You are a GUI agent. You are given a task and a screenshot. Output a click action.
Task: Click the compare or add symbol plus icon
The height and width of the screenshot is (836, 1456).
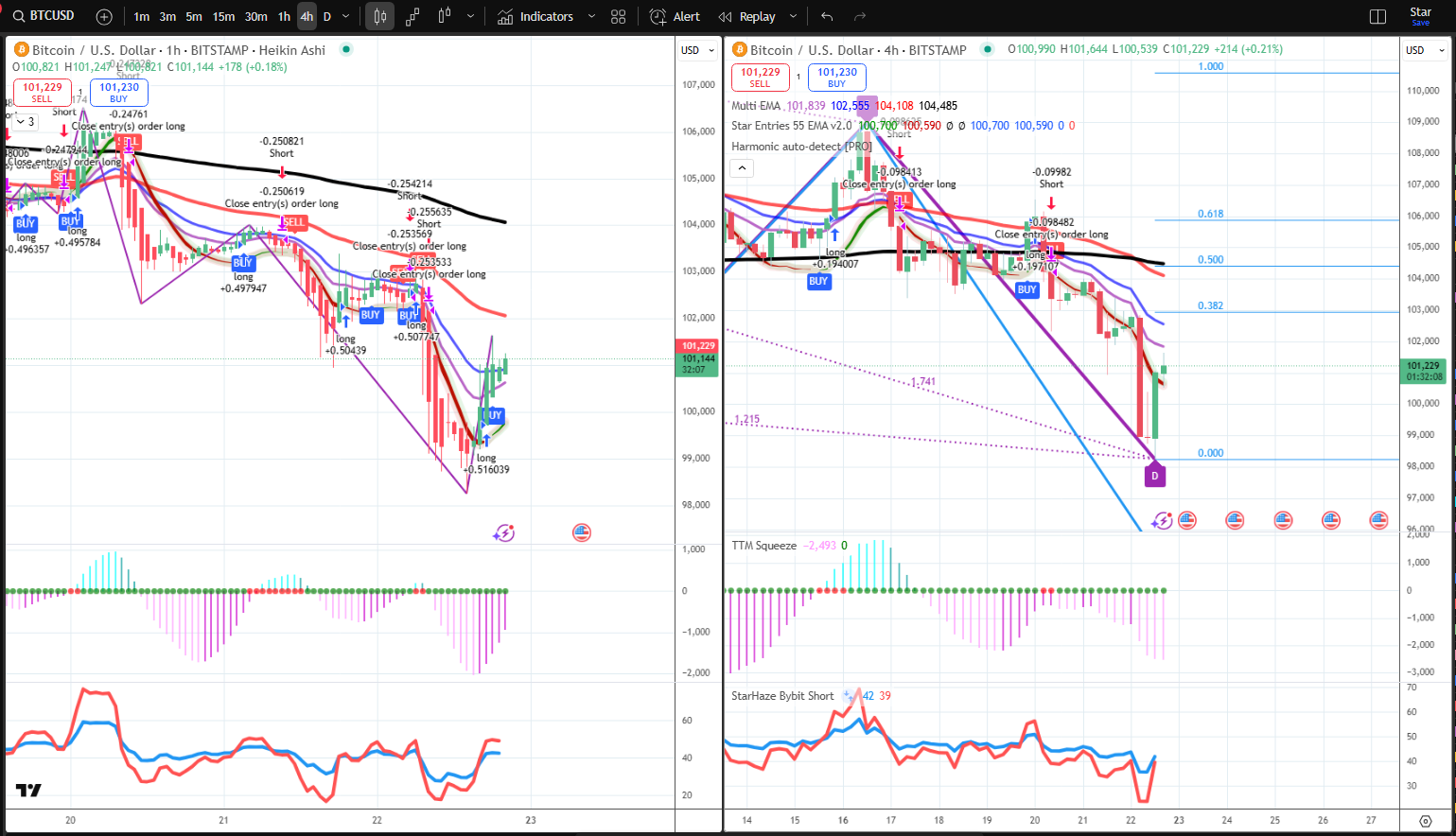click(x=104, y=17)
